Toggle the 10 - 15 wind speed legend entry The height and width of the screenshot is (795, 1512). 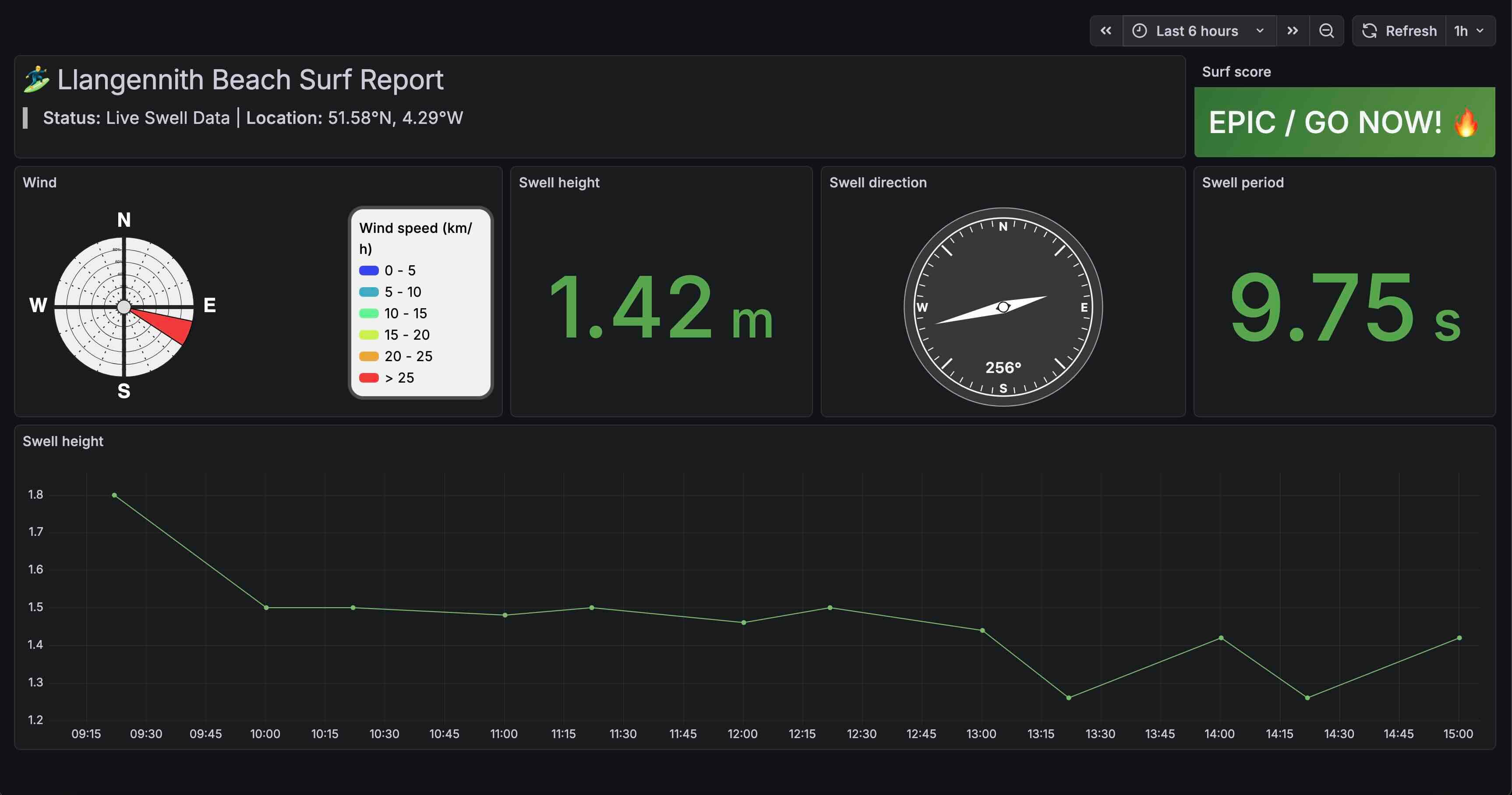405,313
